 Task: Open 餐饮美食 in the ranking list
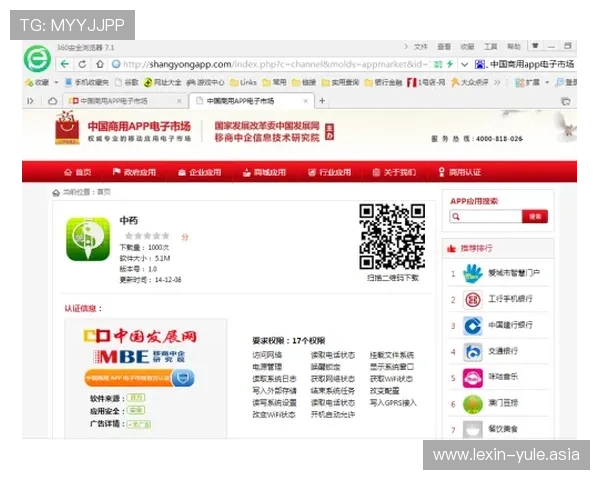[x=499, y=429]
